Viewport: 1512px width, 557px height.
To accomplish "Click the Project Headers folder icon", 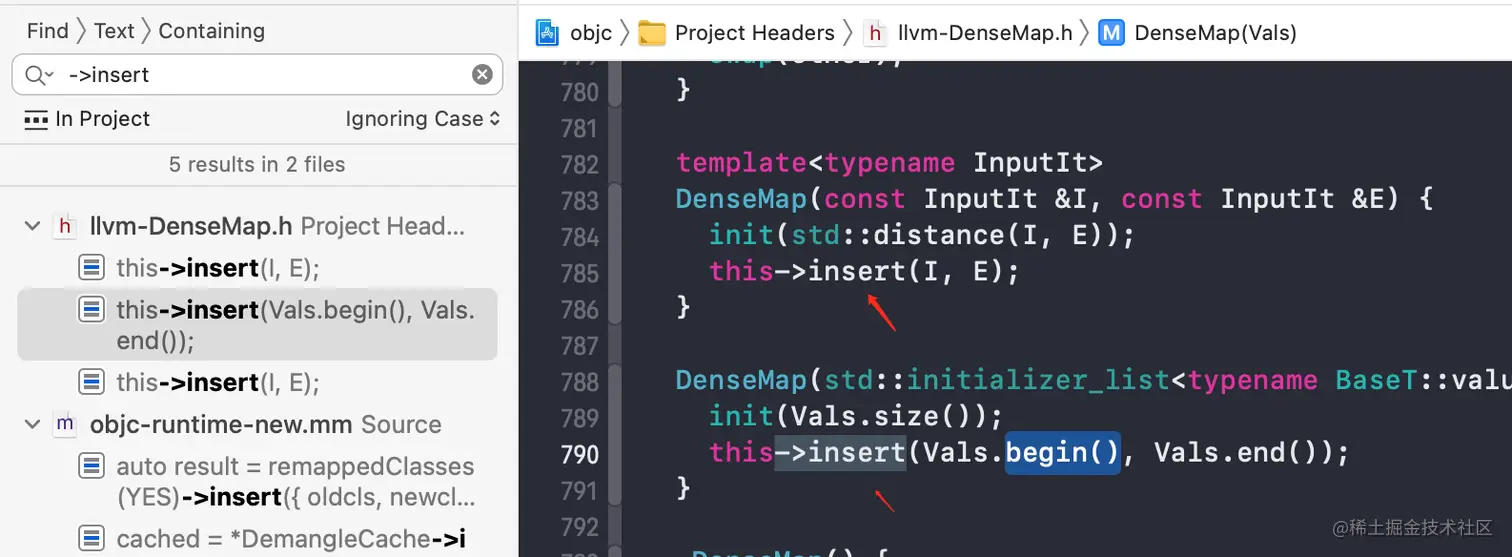I will tap(652, 33).
